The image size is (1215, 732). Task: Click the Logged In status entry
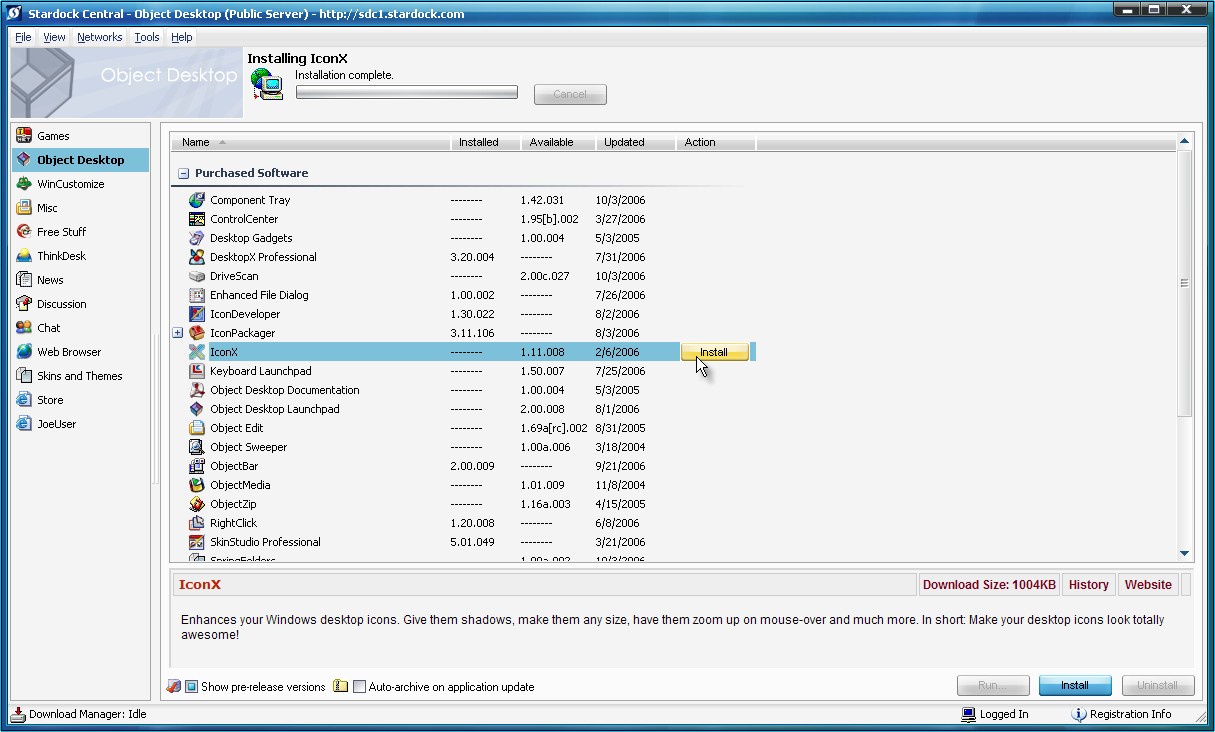995,714
